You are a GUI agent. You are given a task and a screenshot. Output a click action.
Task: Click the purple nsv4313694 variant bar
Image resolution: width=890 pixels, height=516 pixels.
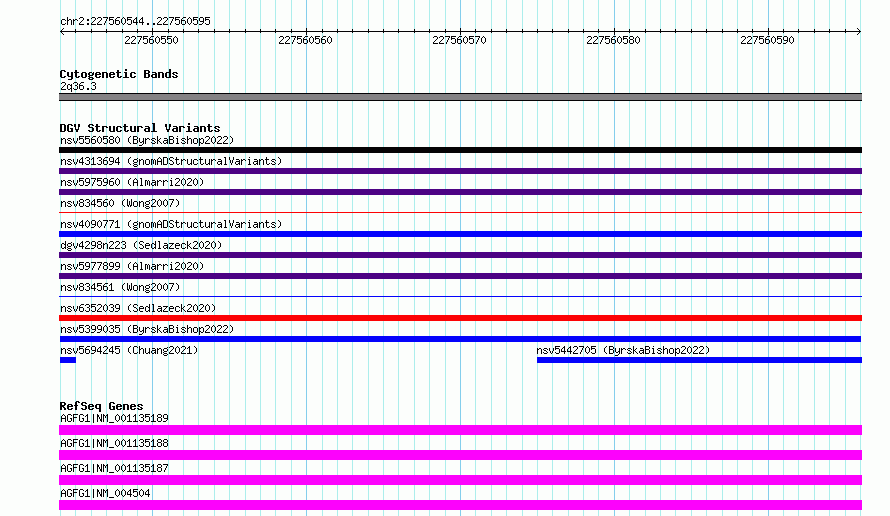[460, 171]
